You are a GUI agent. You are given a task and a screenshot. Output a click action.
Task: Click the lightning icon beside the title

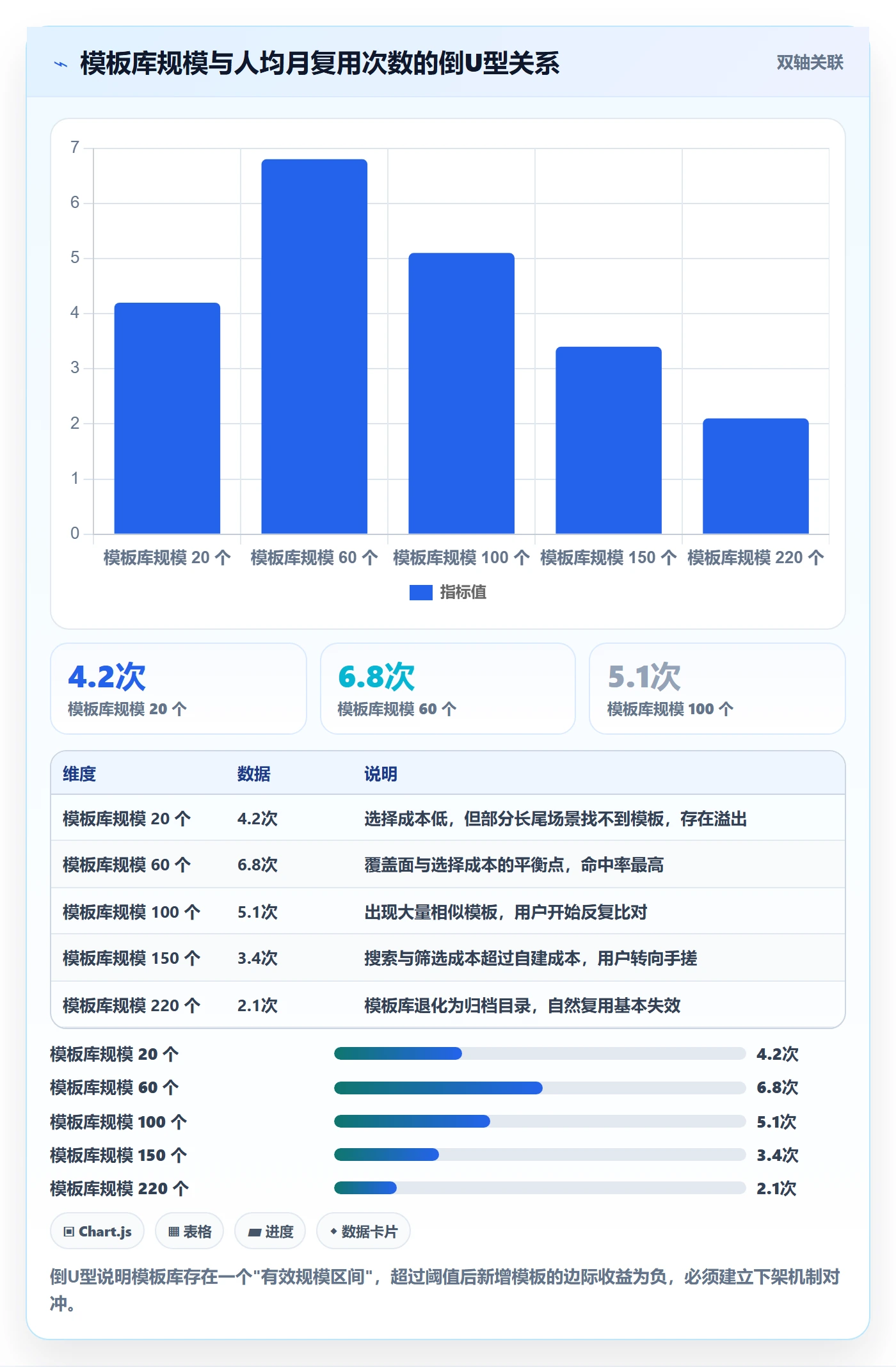tap(61, 64)
